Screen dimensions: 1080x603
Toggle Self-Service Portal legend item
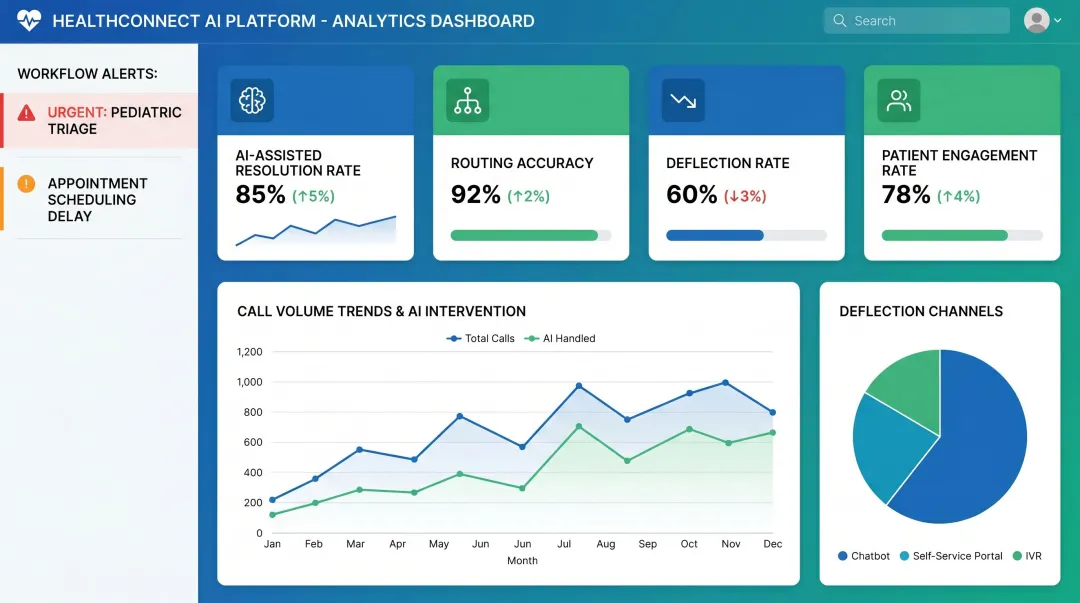[x=951, y=556]
